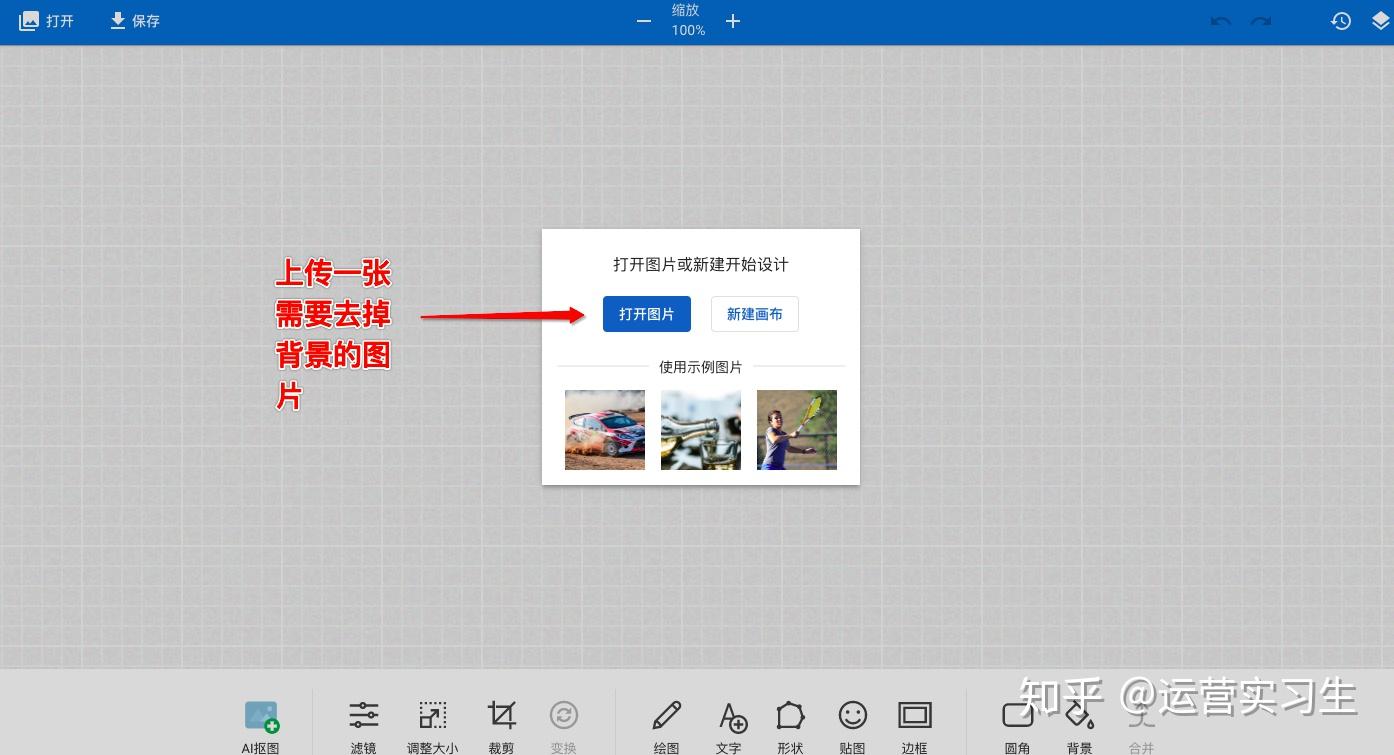Open the 裁剪 (Crop) tool
Viewport: 1394px width, 755px height.
[x=501, y=722]
